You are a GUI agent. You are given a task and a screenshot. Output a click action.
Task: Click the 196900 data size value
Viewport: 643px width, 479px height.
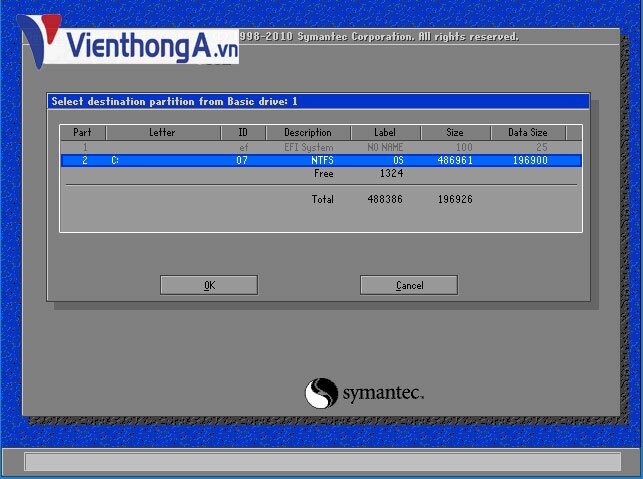point(530,160)
